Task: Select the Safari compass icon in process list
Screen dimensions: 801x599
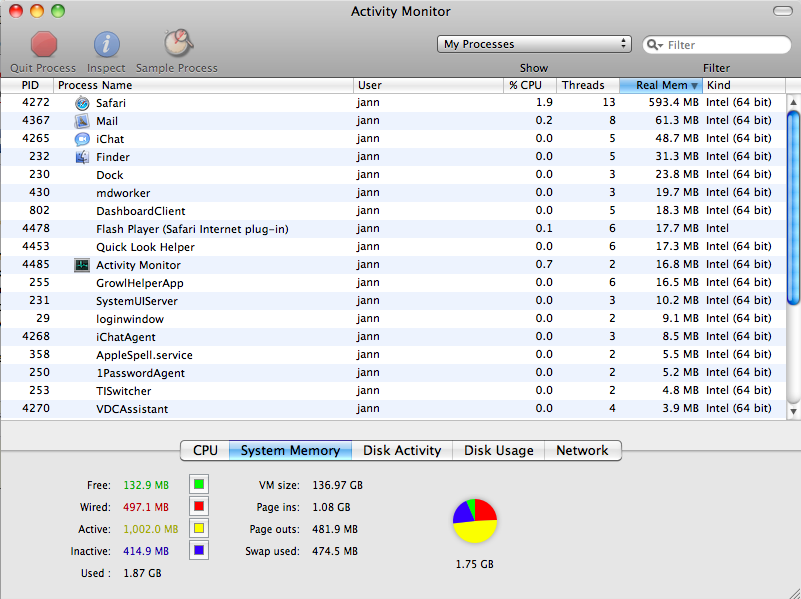Action: 82,103
